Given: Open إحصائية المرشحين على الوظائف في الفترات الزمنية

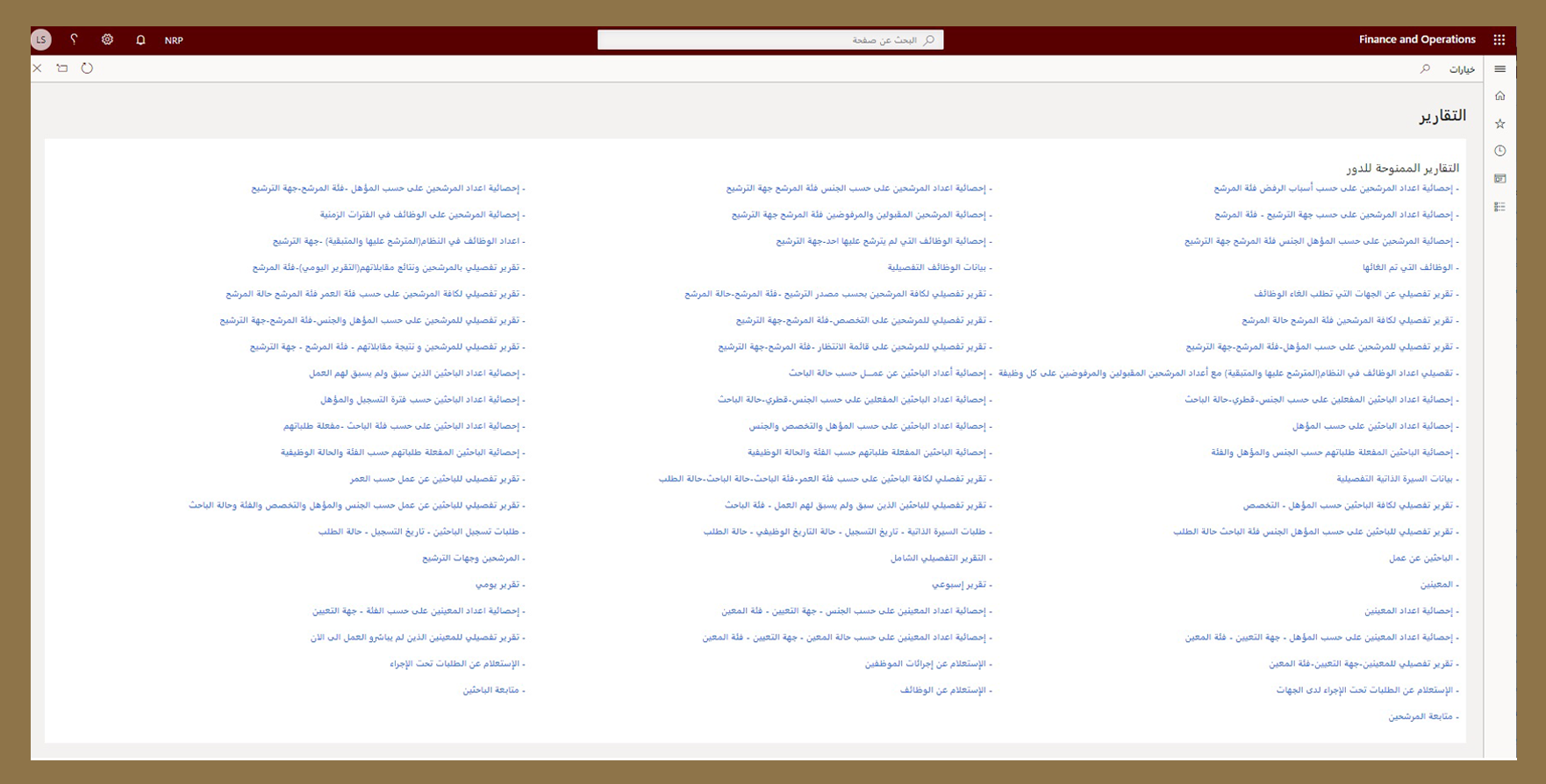Looking at the screenshot, I should click(x=423, y=214).
